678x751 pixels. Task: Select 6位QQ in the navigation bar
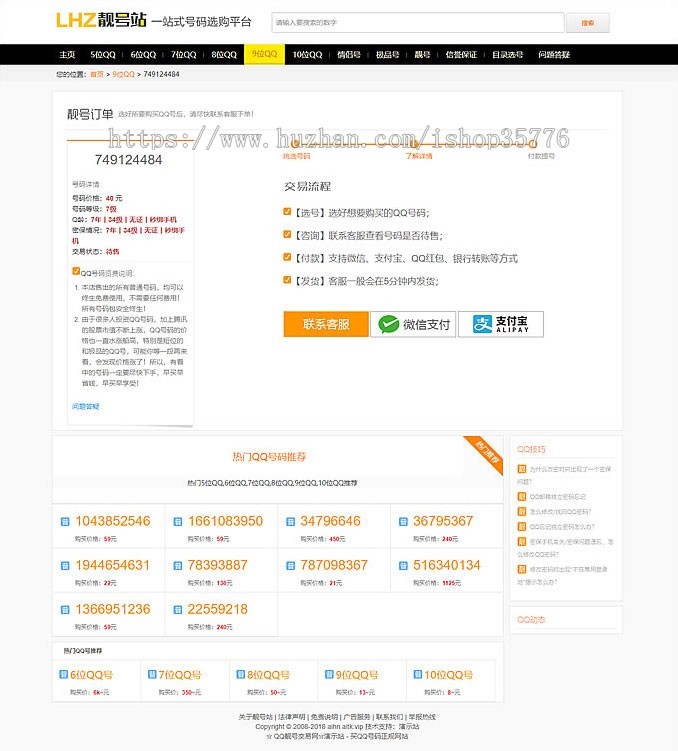click(143, 55)
